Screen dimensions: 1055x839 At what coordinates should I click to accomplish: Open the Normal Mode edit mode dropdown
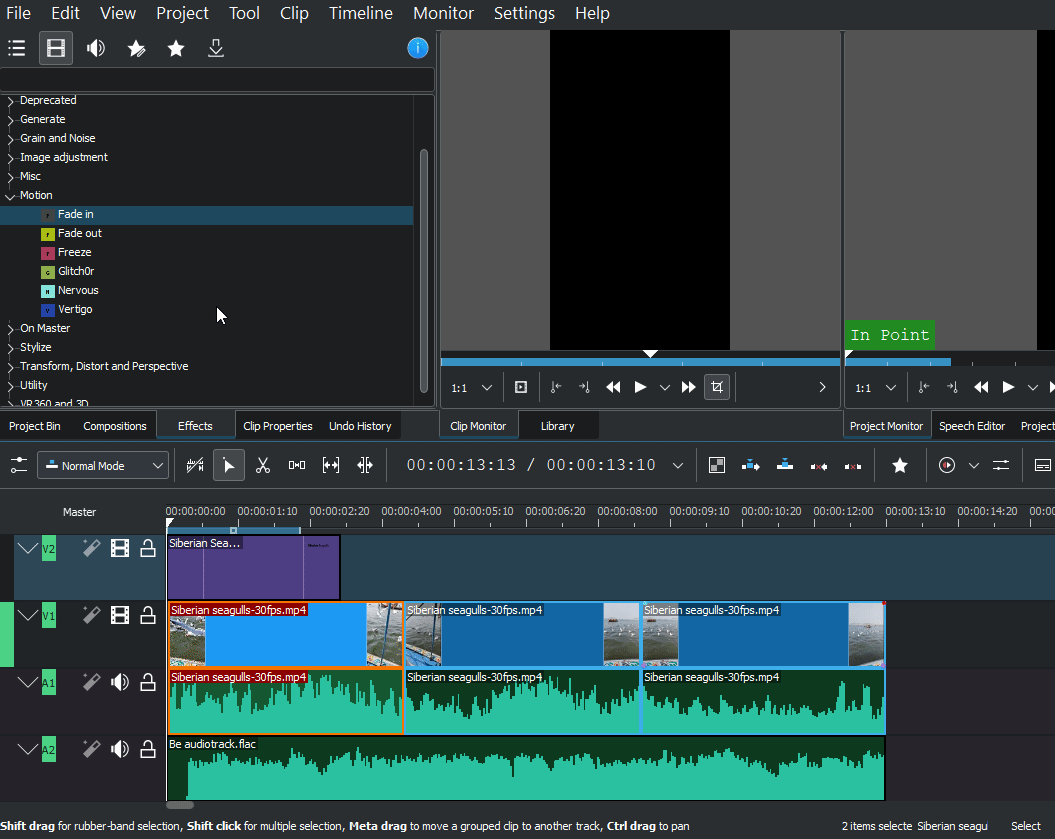[103, 466]
